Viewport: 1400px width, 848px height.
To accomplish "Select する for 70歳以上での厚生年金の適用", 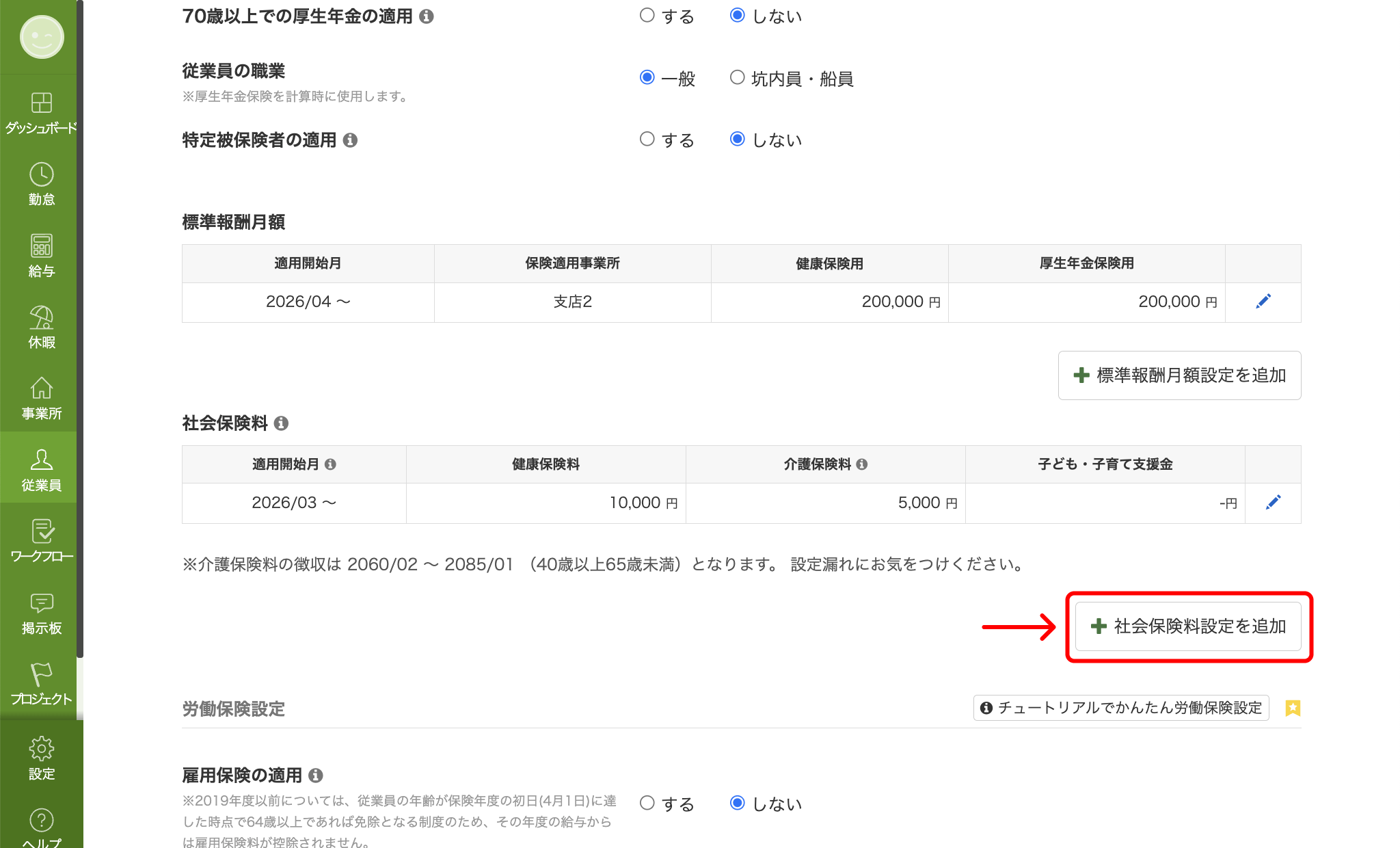I will [x=647, y=16].
